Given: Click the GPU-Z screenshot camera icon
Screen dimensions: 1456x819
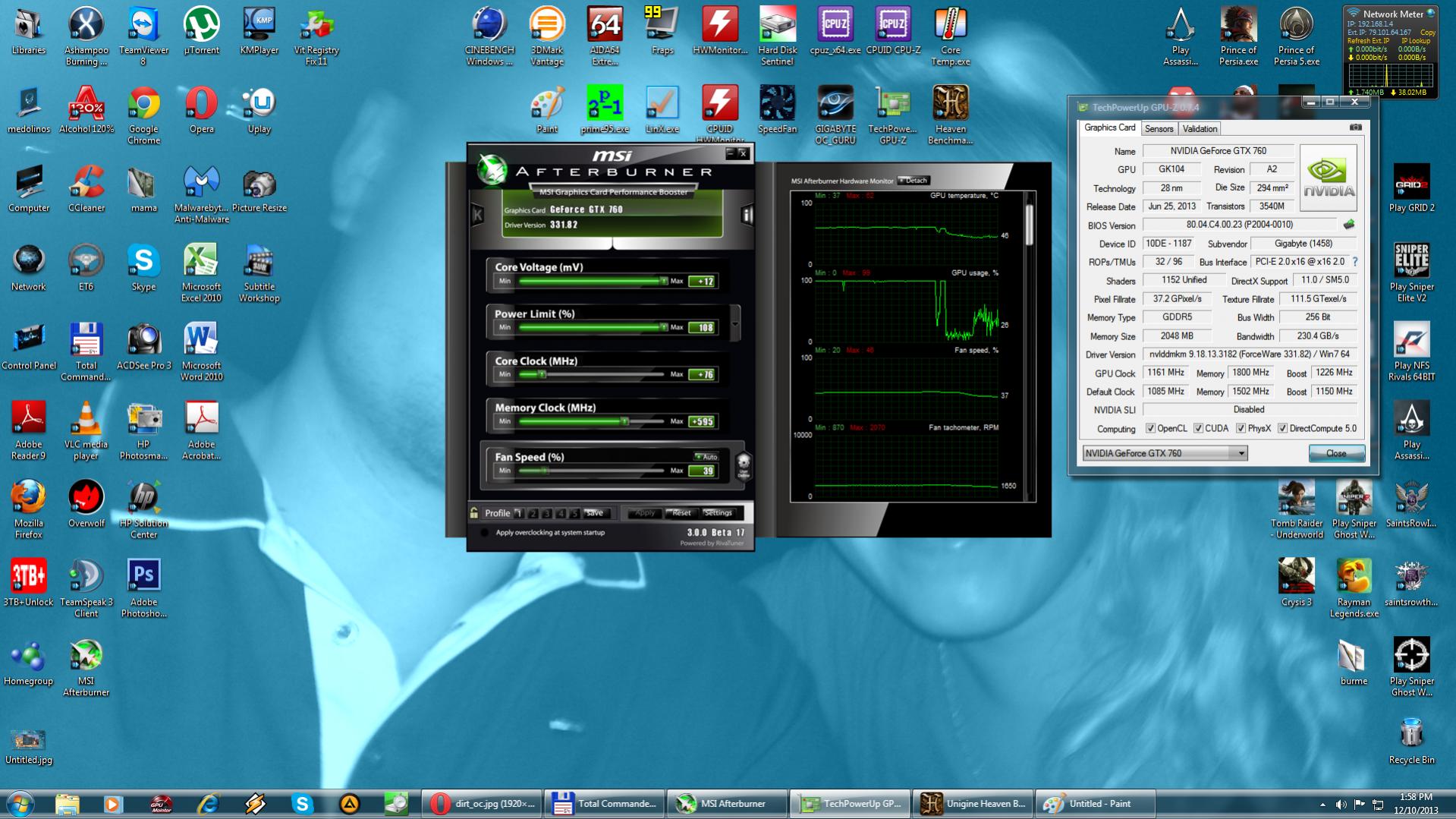Looking at the screenshot, I should [1356, 128].
